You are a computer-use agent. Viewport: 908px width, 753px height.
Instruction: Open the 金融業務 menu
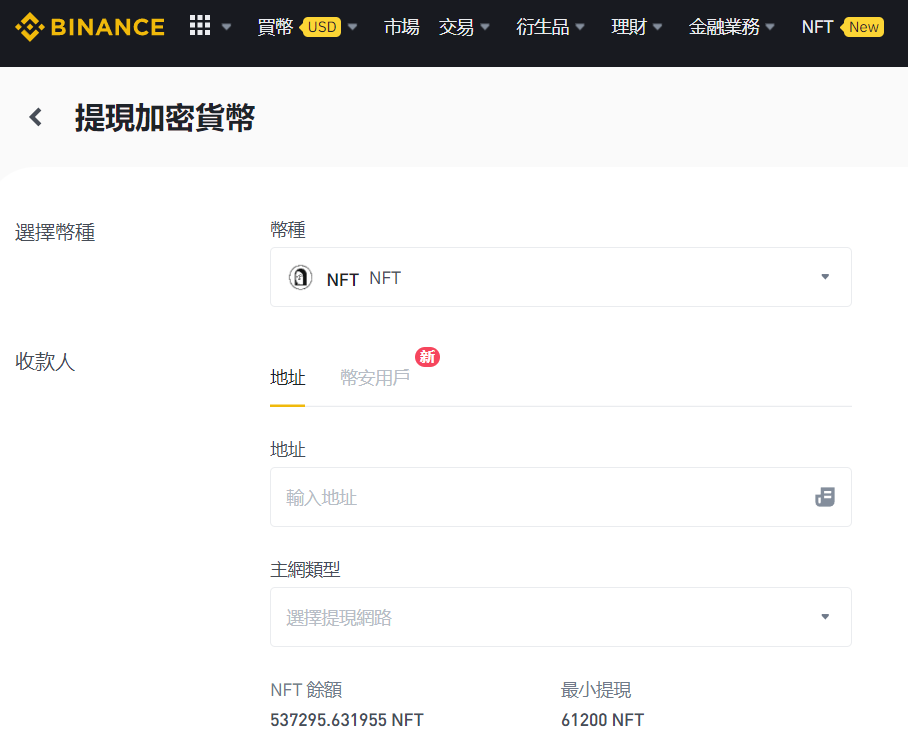724,27
